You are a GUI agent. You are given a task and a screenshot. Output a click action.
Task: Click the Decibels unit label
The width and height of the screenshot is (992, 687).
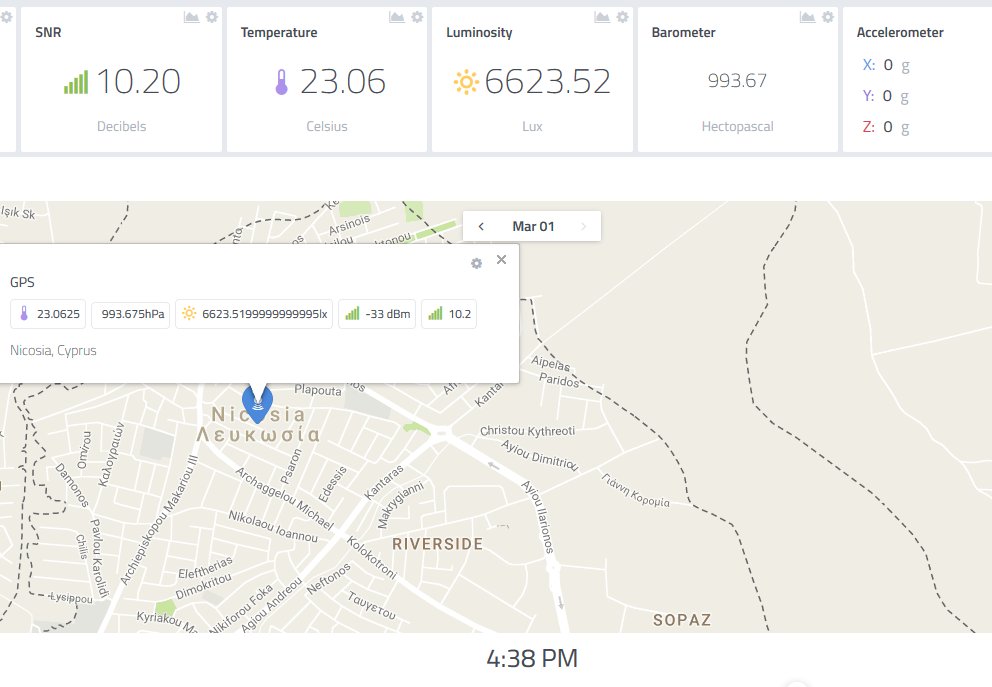coord(121,127)
